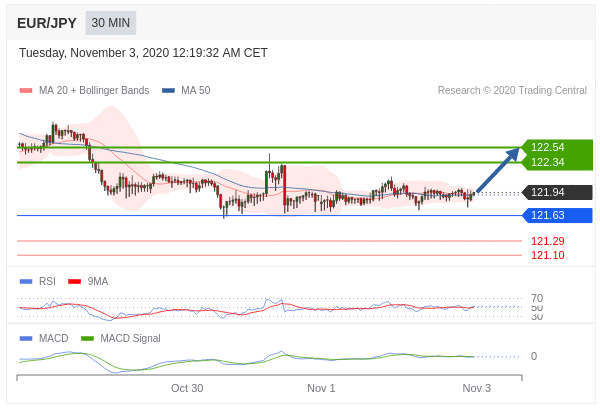This screenshot has width=600, height=412.
Task: Click the '9MA' legend label
Action: pos(98,281)
